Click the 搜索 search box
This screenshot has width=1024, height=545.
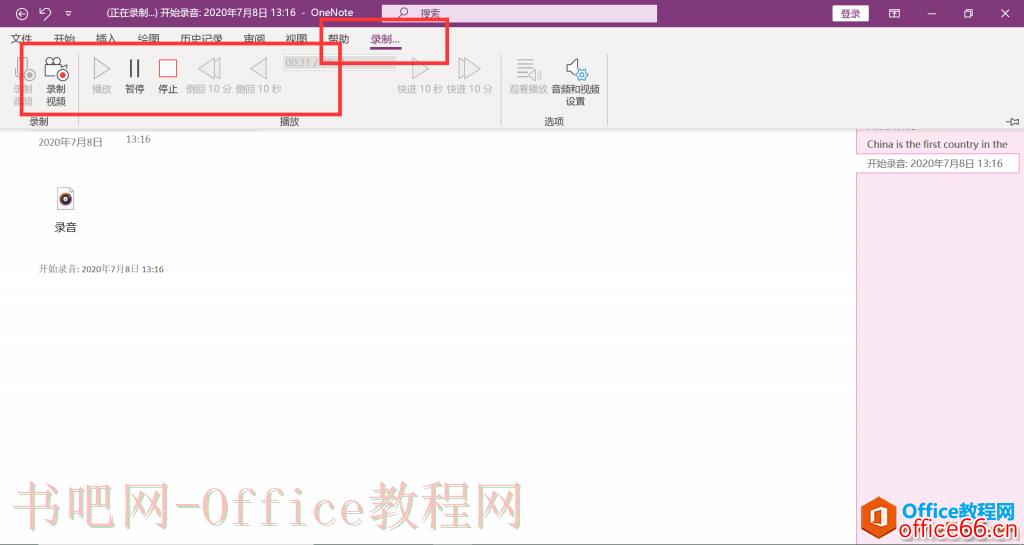point(519,13)
